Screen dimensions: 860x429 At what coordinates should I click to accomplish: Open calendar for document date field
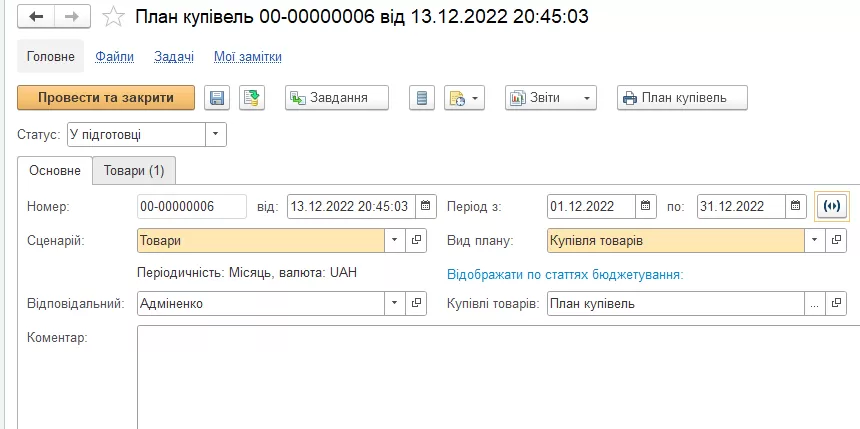[426, 206]
